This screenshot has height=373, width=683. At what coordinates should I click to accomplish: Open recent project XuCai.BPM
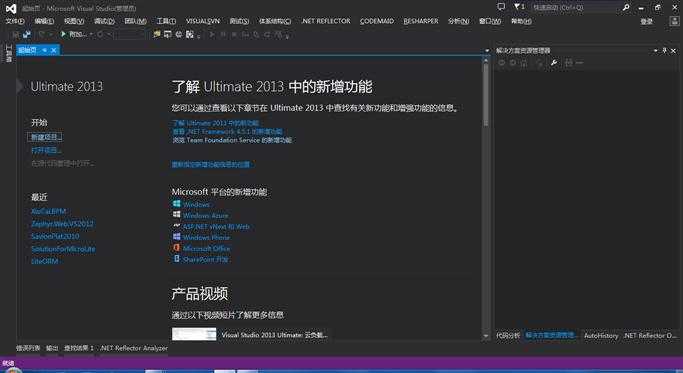pos(48,211)
